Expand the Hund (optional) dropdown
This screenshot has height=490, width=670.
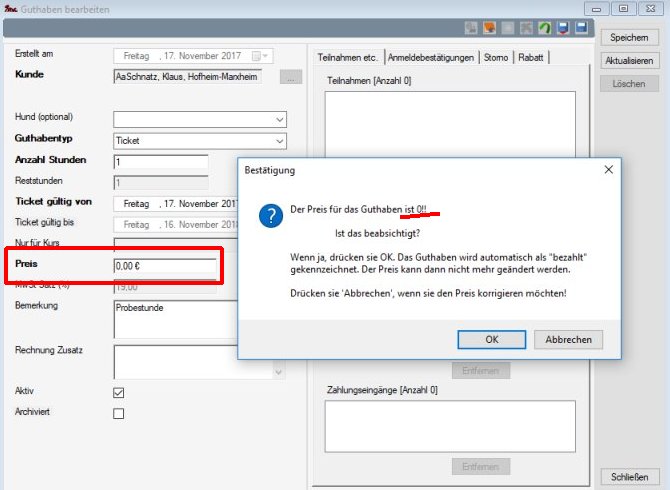pos(279,119)
